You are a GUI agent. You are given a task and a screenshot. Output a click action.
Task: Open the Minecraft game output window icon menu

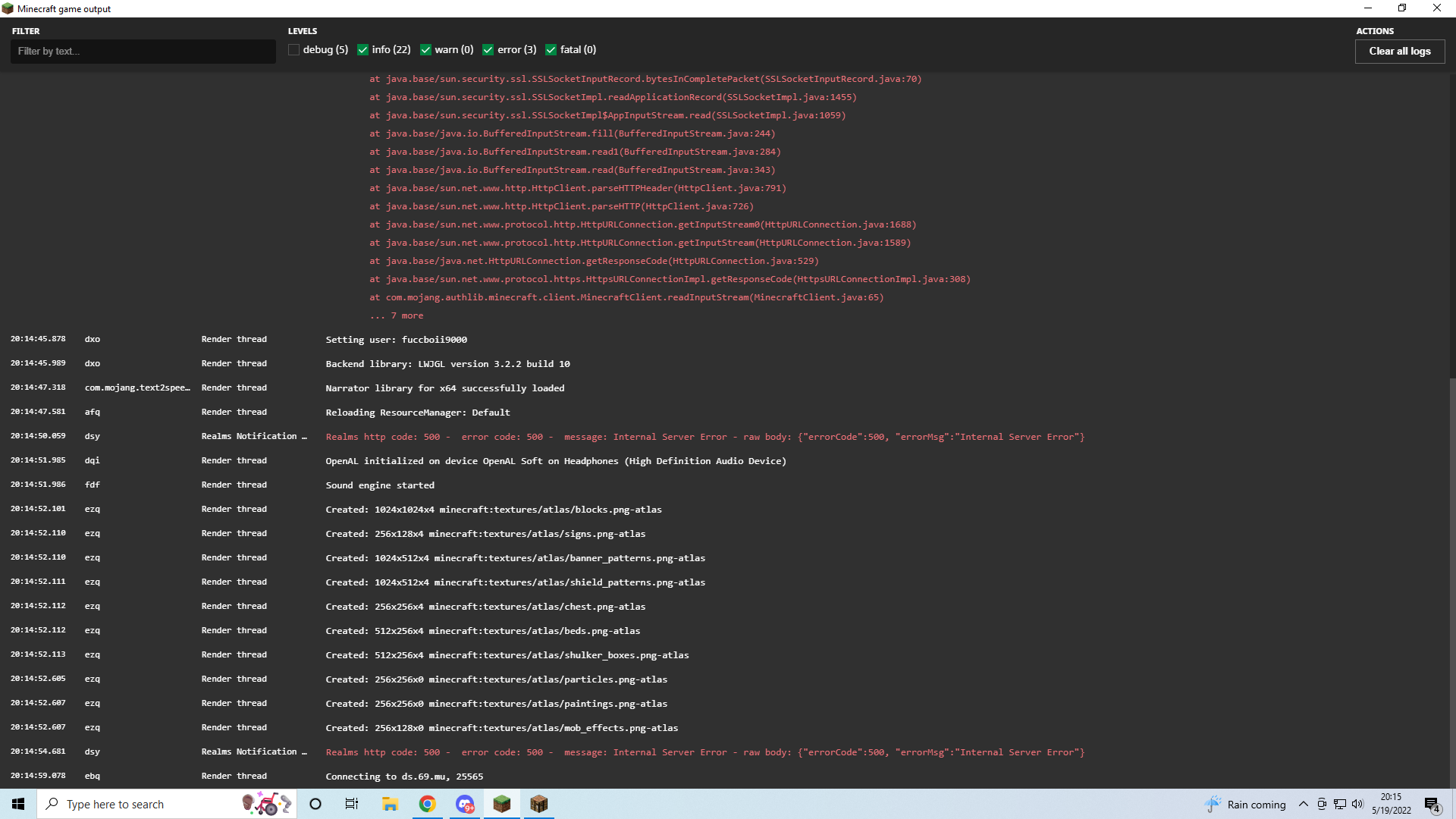7,8
